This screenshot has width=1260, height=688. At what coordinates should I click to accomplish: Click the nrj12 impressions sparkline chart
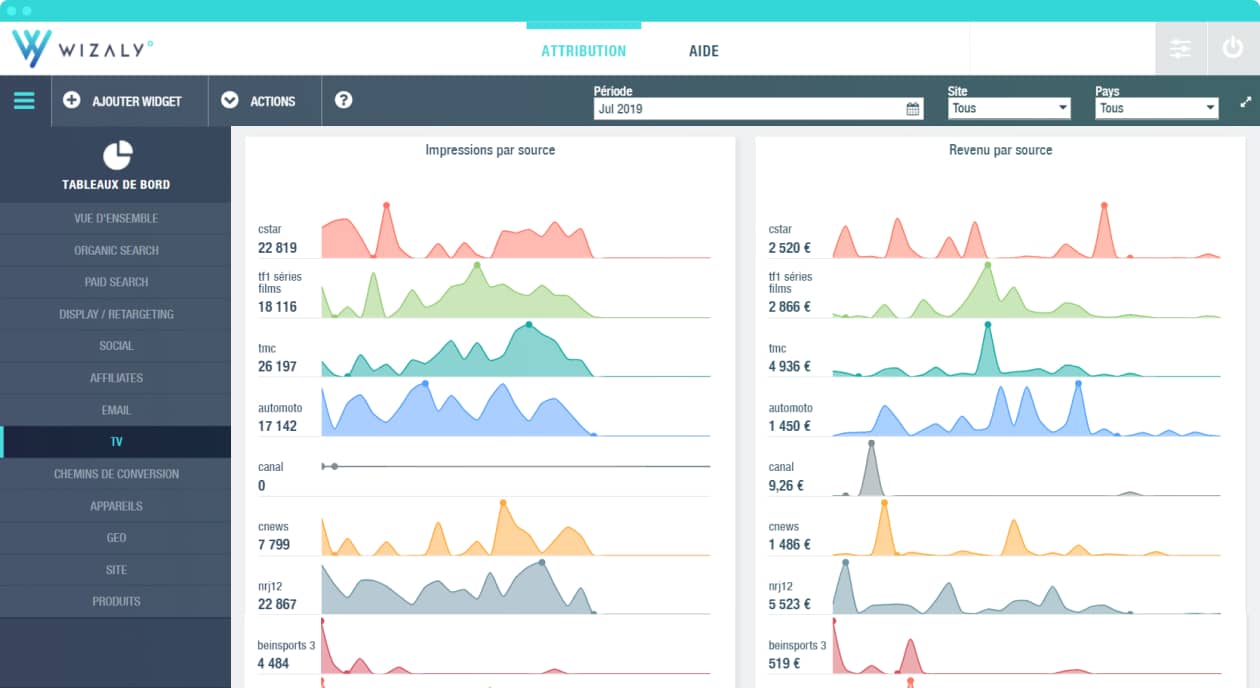[x=516, y=588]
